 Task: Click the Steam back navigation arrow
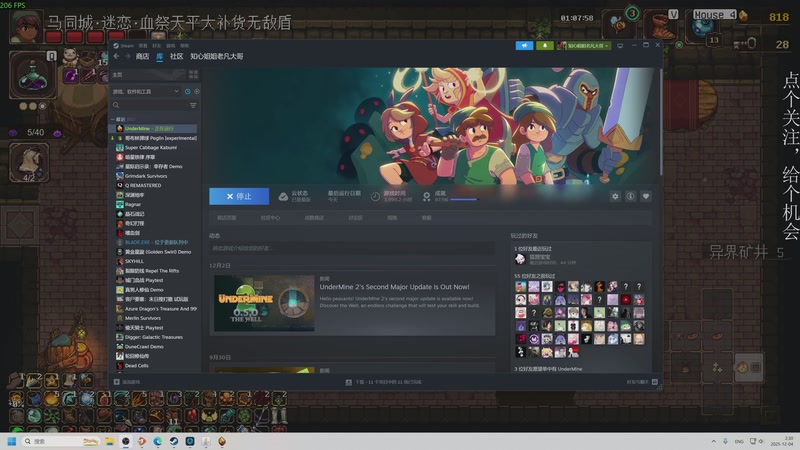[x=116, y=56]
